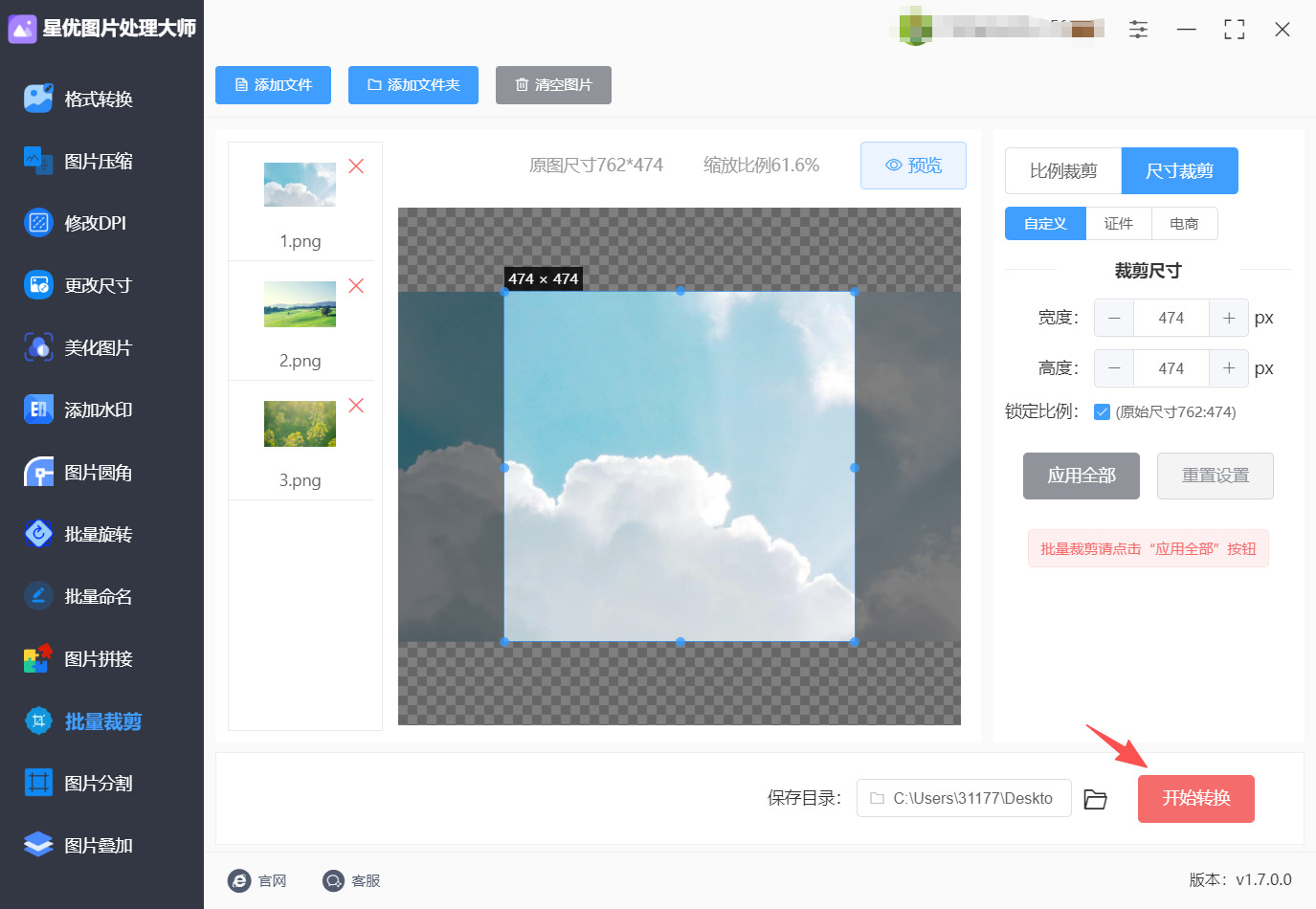Image resolution: width=1316 pixels, height=909 pixels.
Task: Click the 官网 website icon
Action: click(239, 880)
